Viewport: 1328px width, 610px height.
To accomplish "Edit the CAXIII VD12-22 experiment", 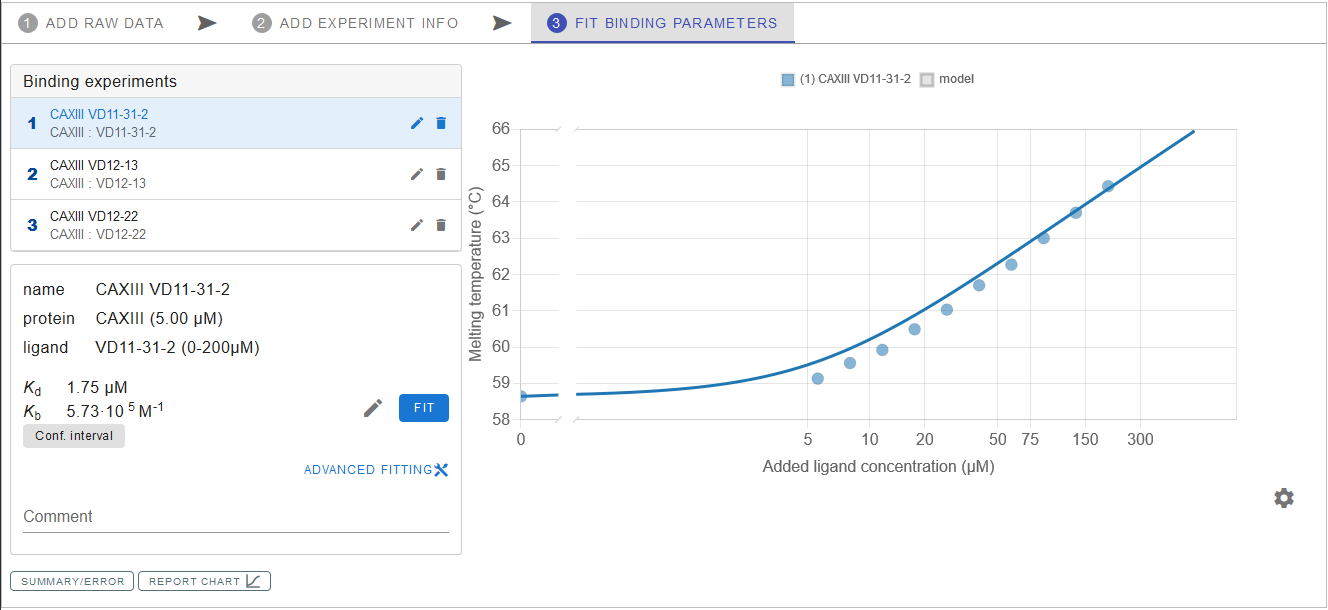I will pos(418,225).
